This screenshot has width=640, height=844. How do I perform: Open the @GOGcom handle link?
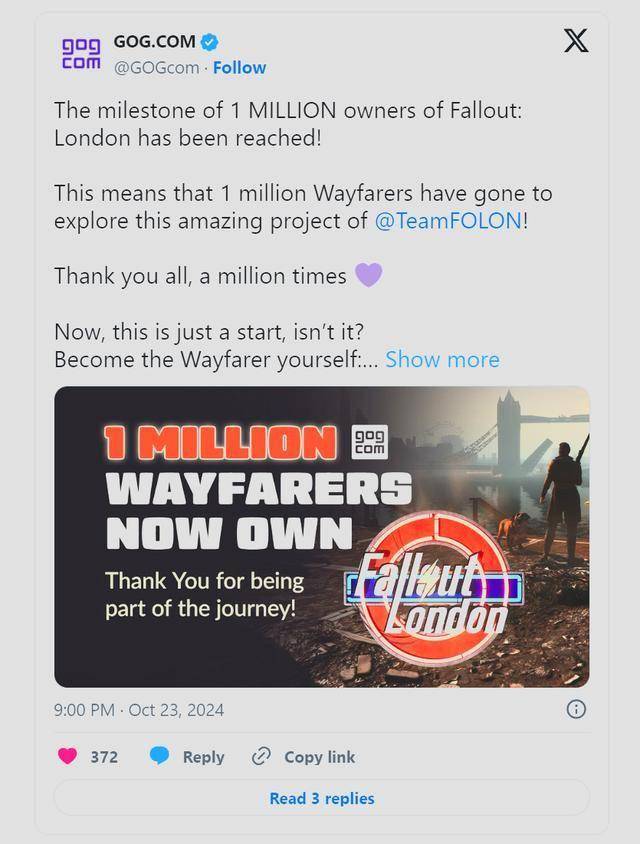click(157, 68)
